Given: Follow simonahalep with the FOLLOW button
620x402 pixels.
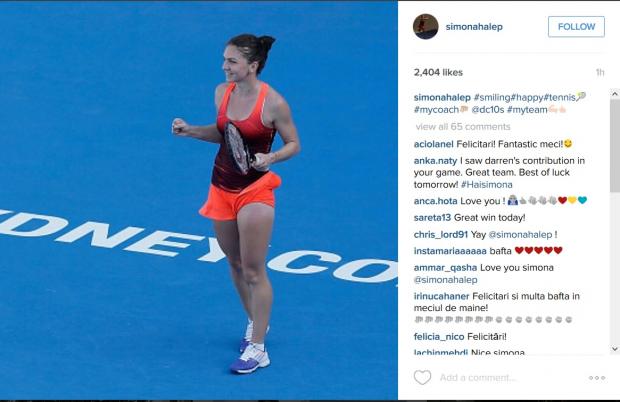Looking at the screenshot, I should (x=576, y=26).
